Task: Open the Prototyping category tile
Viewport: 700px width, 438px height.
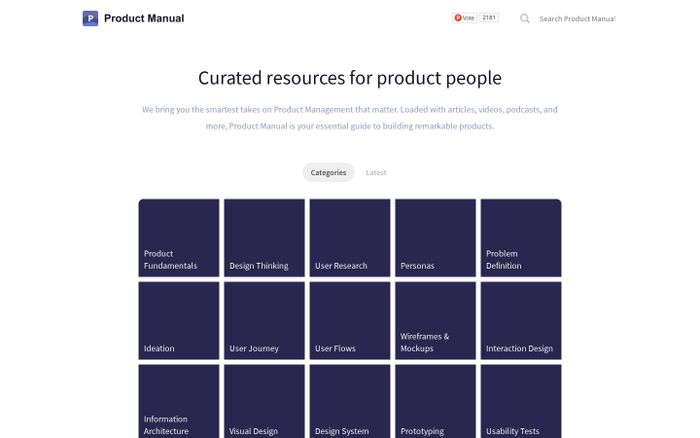Action: click(x=436, y=401)
